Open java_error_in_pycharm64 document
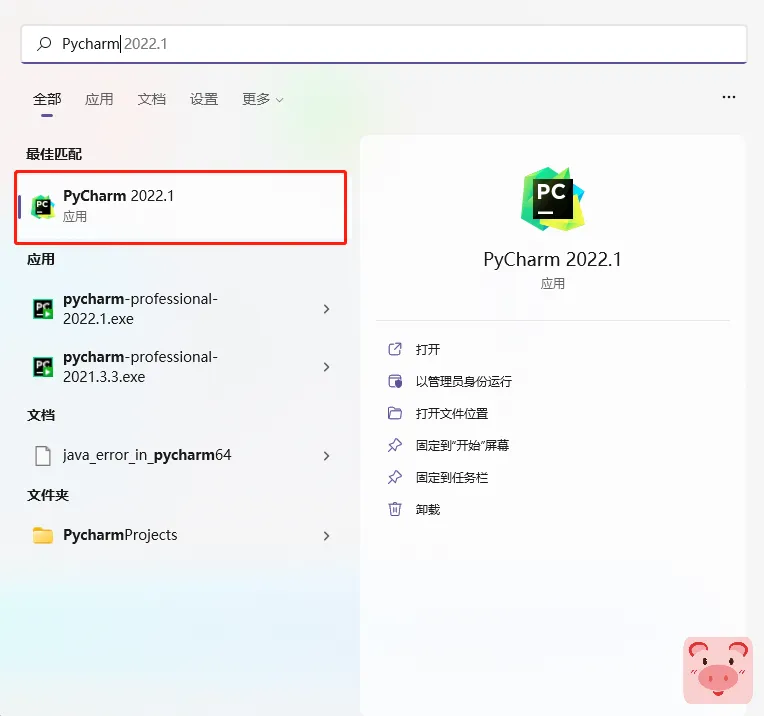 coord(181,455)
